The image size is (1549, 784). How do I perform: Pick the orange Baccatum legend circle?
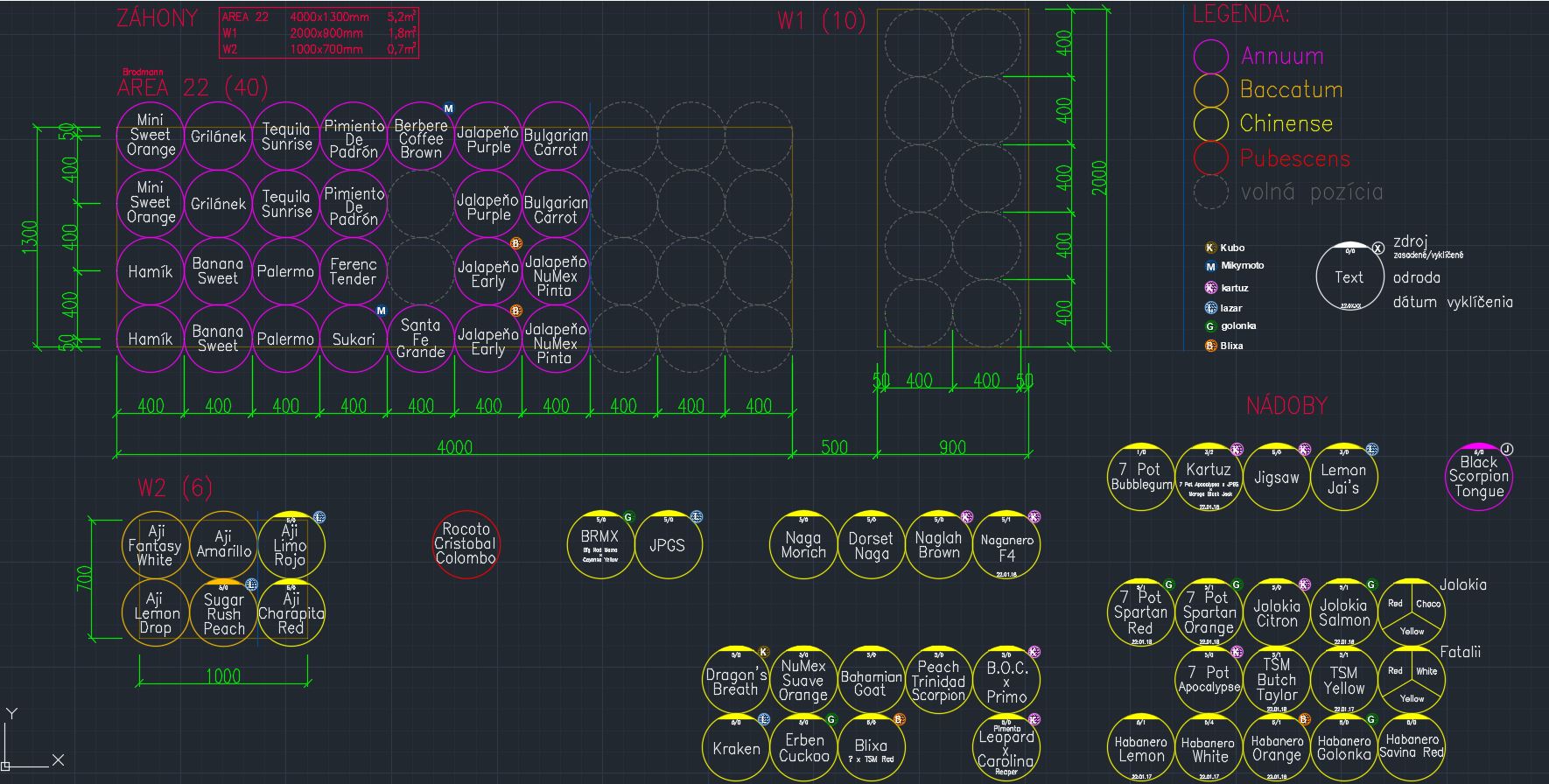coord(1211,90)
